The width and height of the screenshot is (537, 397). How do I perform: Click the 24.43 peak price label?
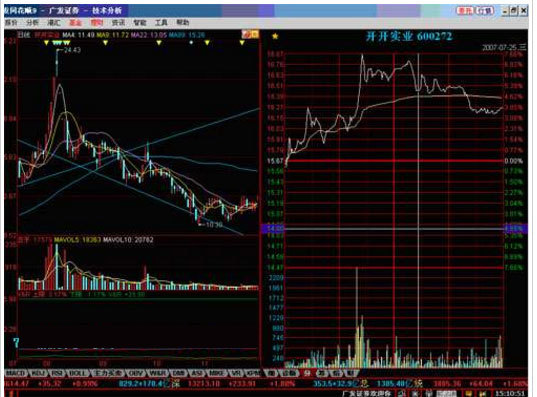[x=72, y=50]
